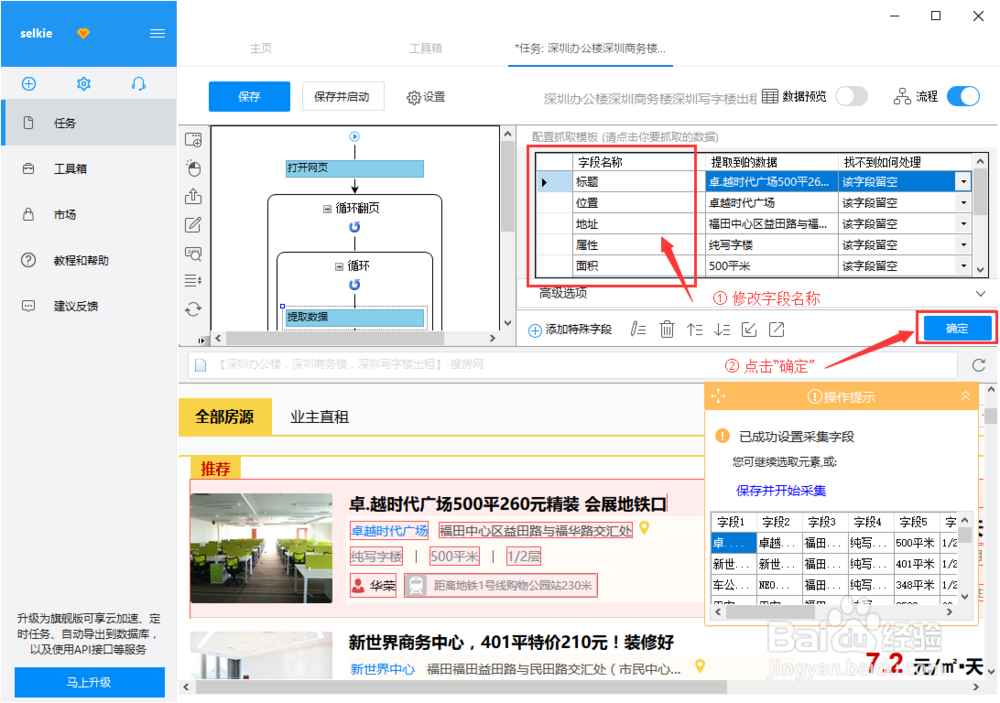Turn off the 流程 switch

(963, 96)
